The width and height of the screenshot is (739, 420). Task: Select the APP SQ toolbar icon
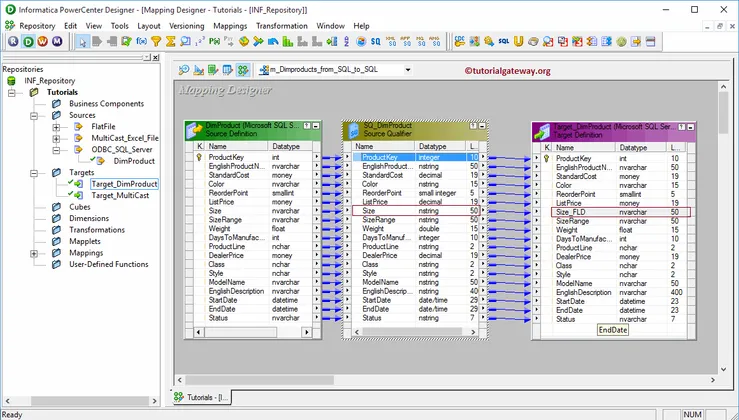(405, 41)
